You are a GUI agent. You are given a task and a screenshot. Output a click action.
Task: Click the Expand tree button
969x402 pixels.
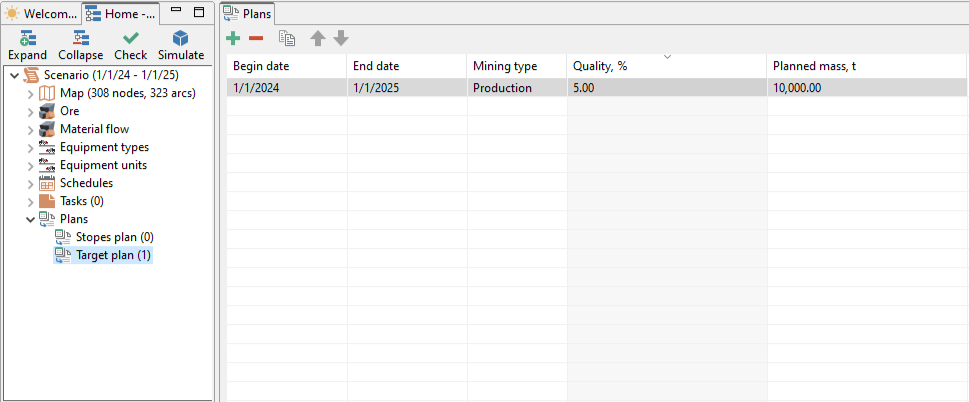[x=27, y=46]
